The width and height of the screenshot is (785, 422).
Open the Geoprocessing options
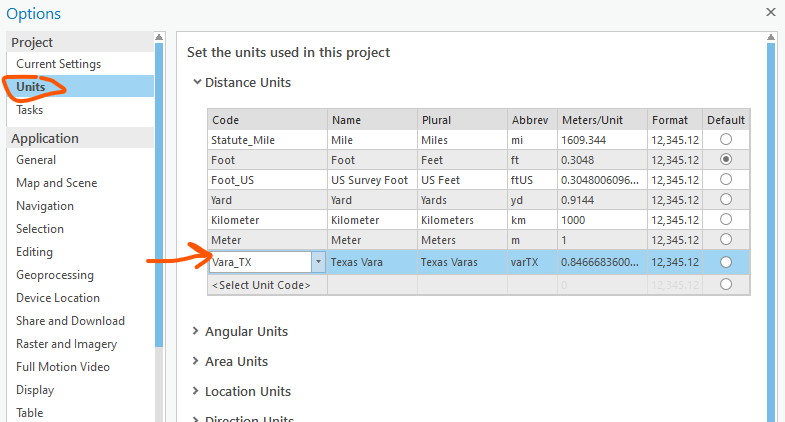click(x=55, y=275)
